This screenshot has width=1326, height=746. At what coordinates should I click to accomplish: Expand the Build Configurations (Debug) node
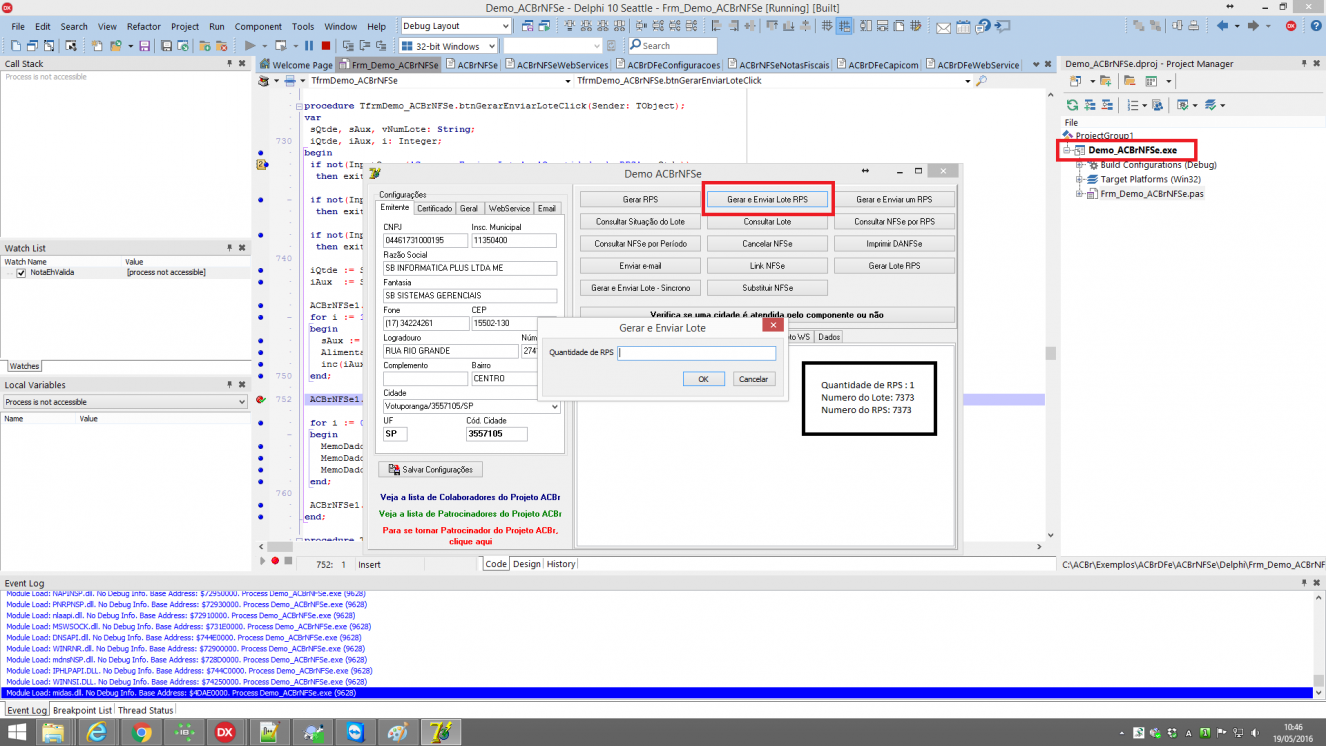(x=1079, y=164)
